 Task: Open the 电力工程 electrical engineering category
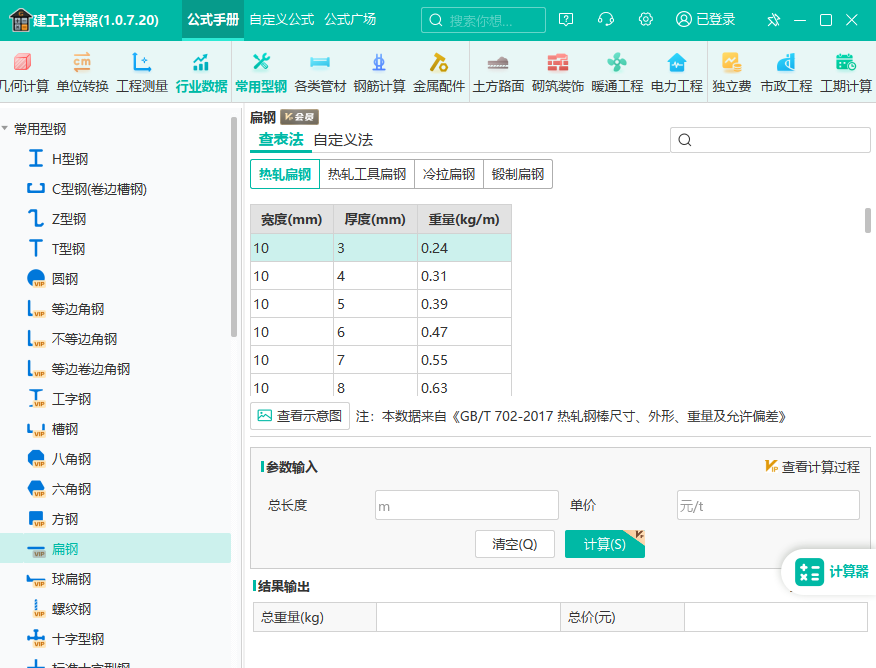[677, 73]
